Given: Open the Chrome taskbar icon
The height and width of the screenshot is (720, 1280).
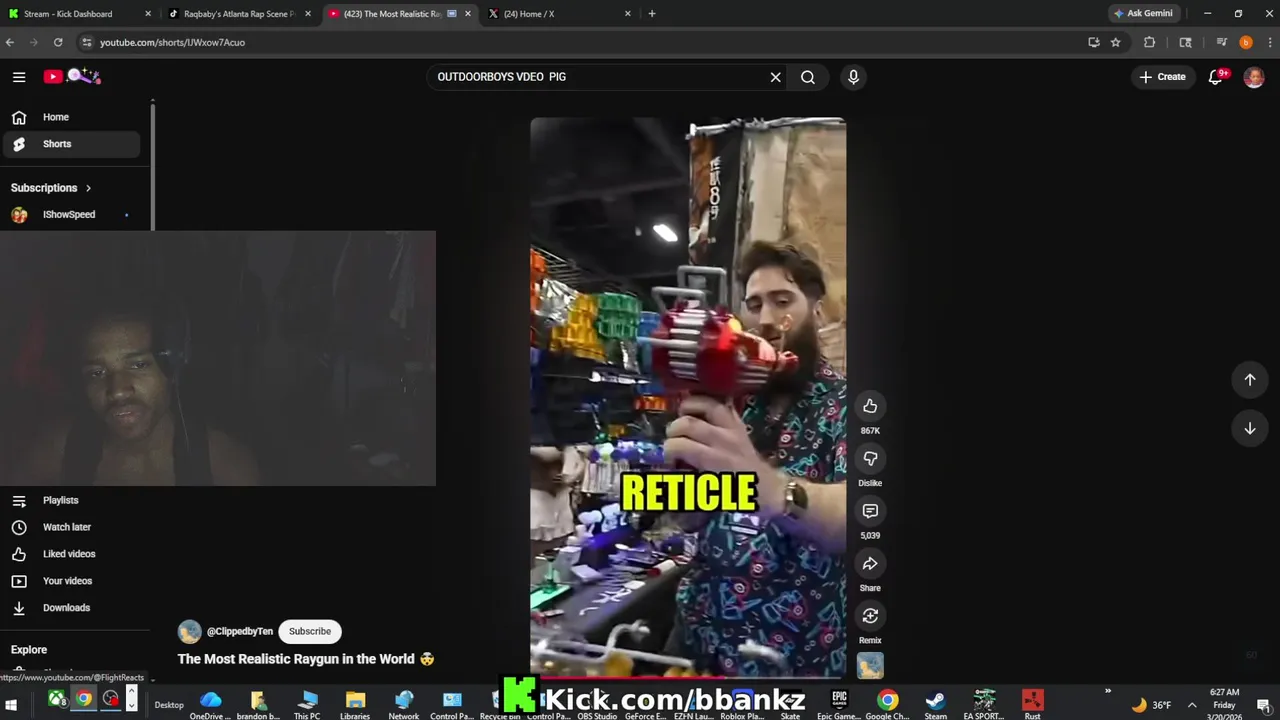Looking at the screenshot, I should click(x=84, y=699).
